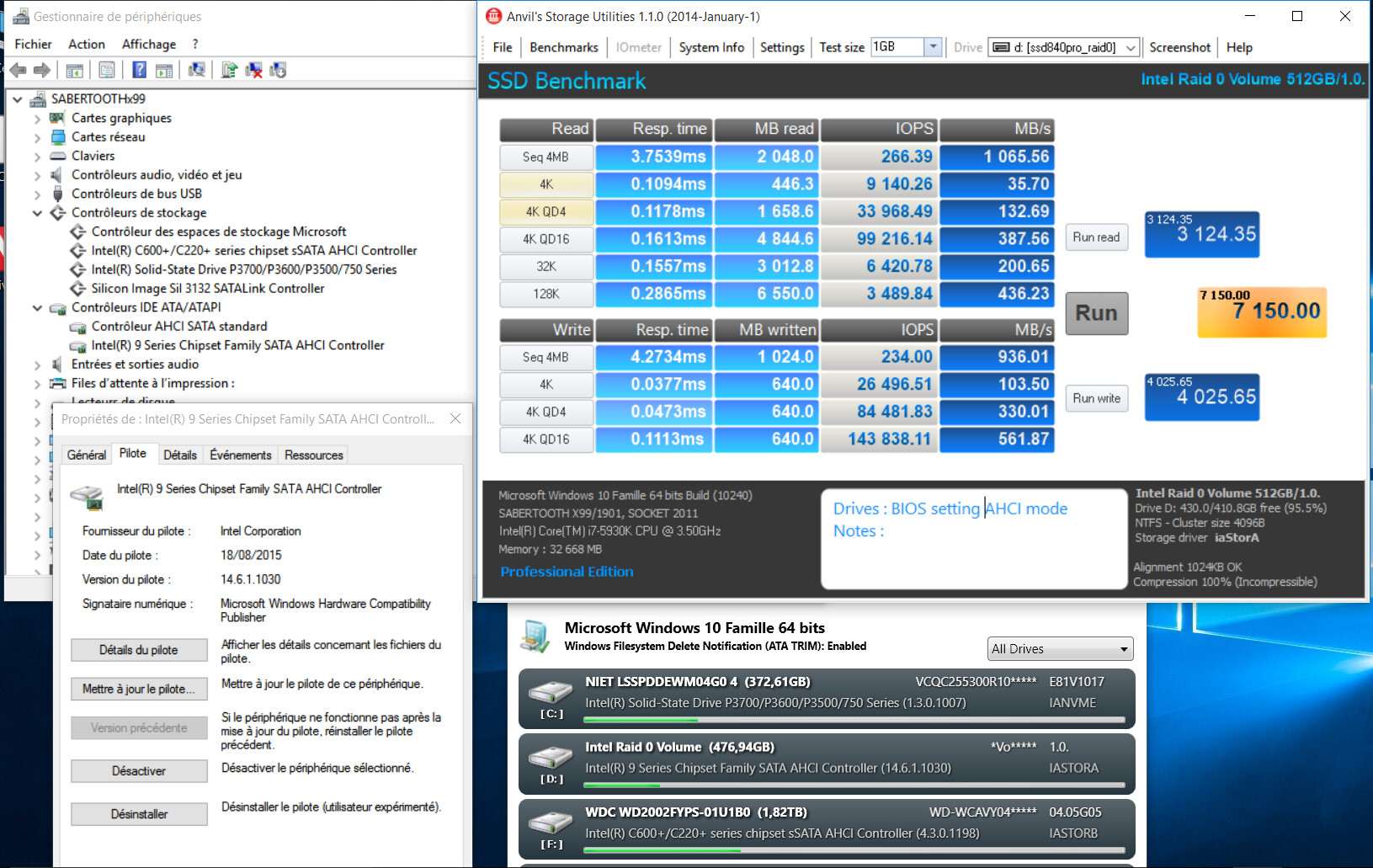Screen dimensions: 1373x868
Task: Switch to the Événements tab
Action: click(241, 455)
